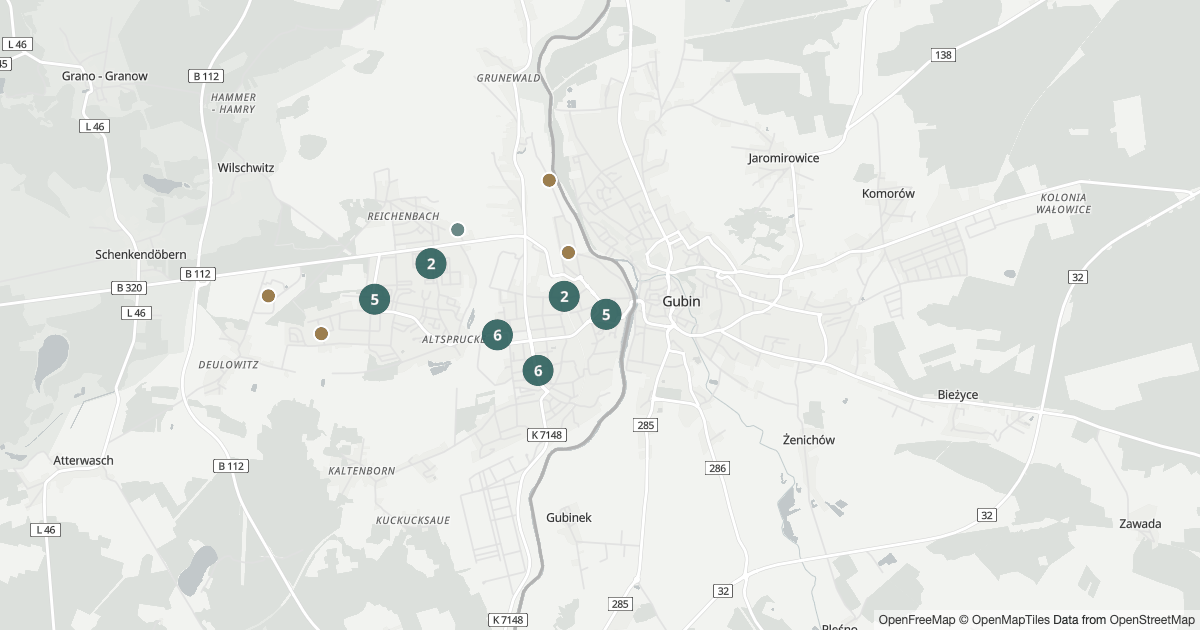
Task: Click the 6 cluster beside Altsprucke label
Action: click(497, 335)
